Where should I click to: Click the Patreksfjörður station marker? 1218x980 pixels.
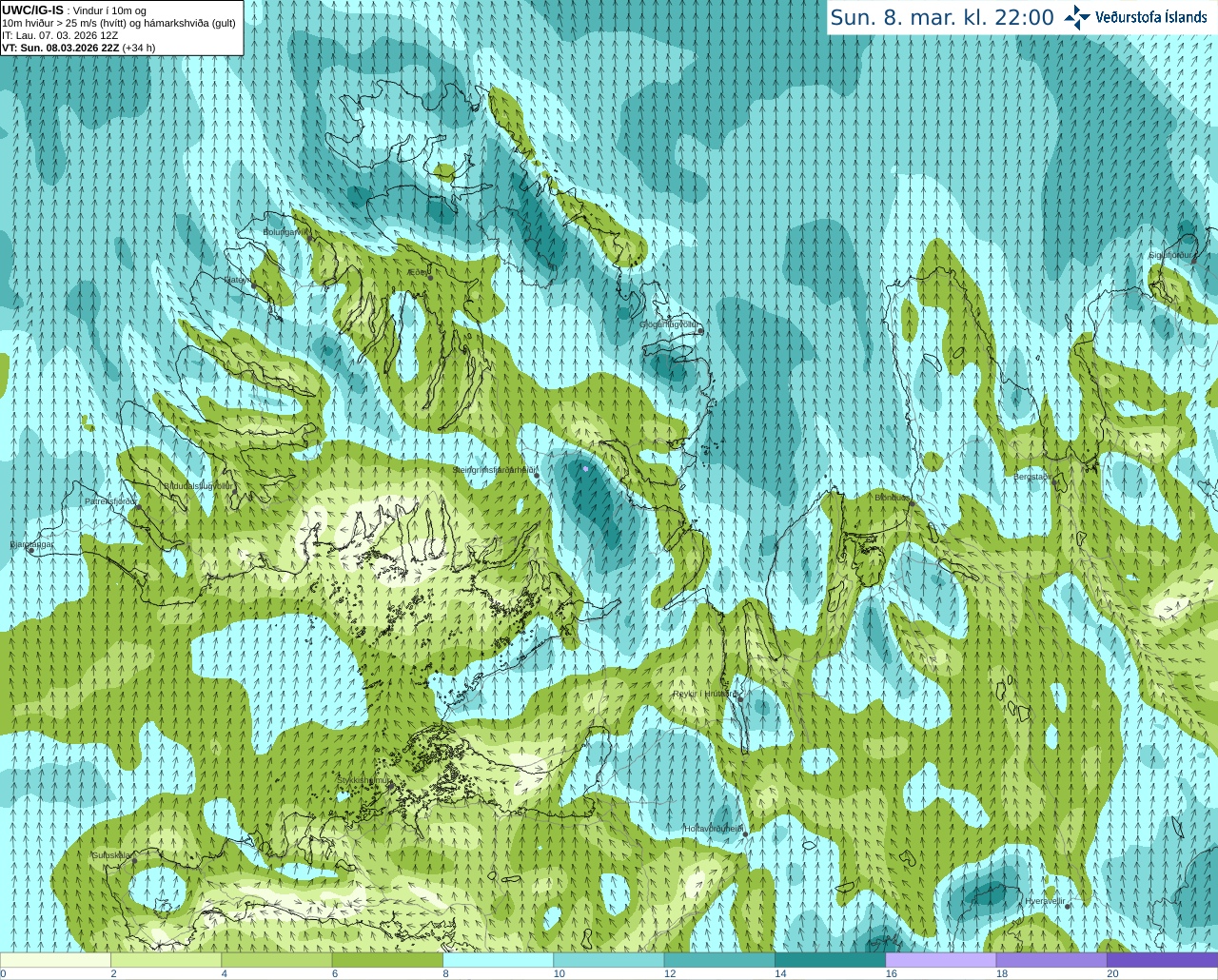coord(138,506)
